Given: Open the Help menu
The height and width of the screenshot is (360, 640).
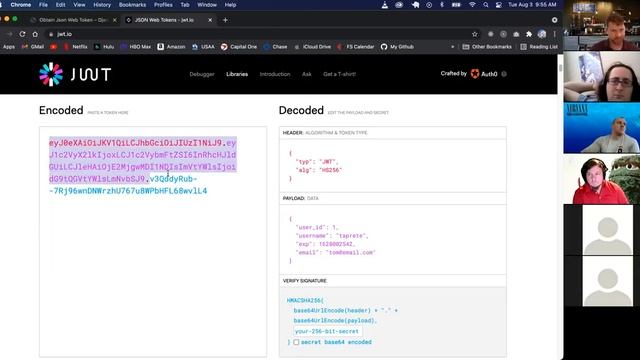Looking at the screenshot, I should pos(230,5).
